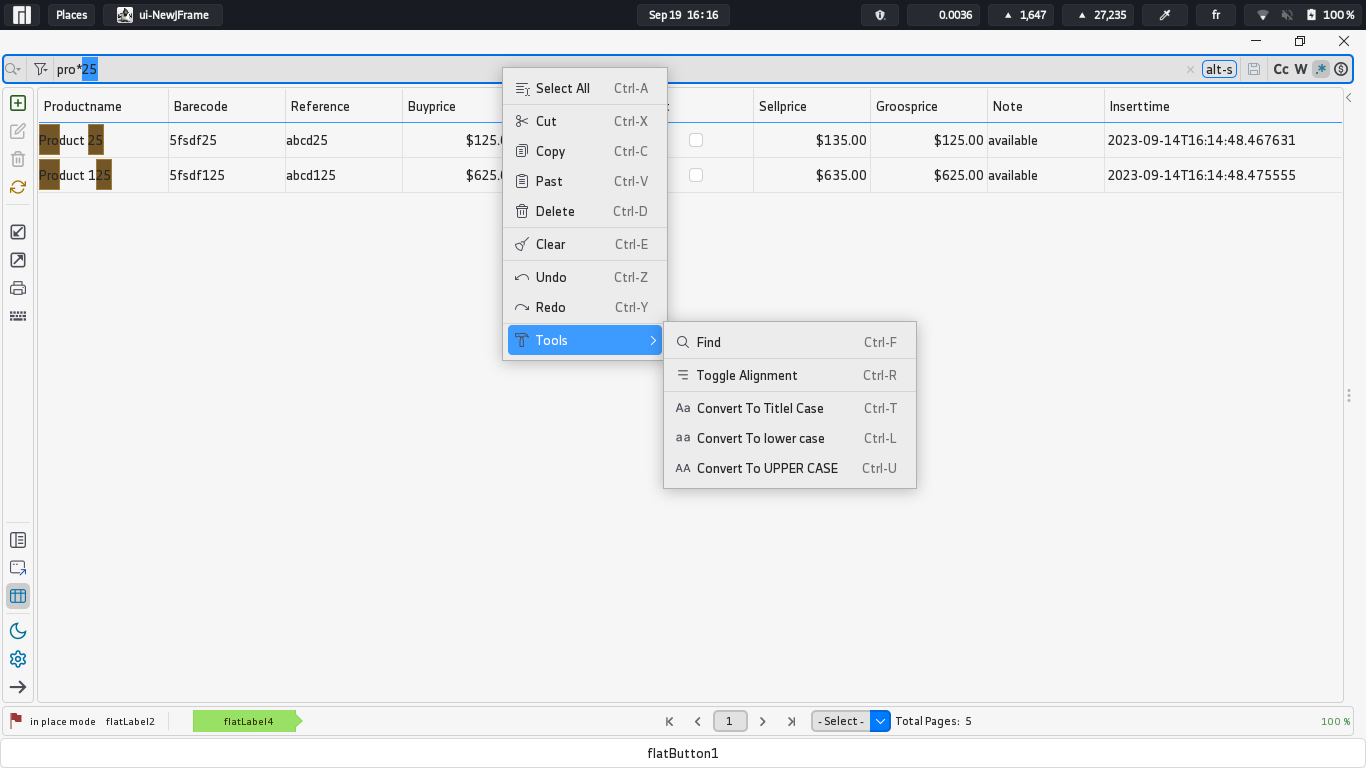Select Convert To UPPER CASE from Tools menu
Image resolution: width=1366 pixels, height=768 pixels.
[768, 468]
